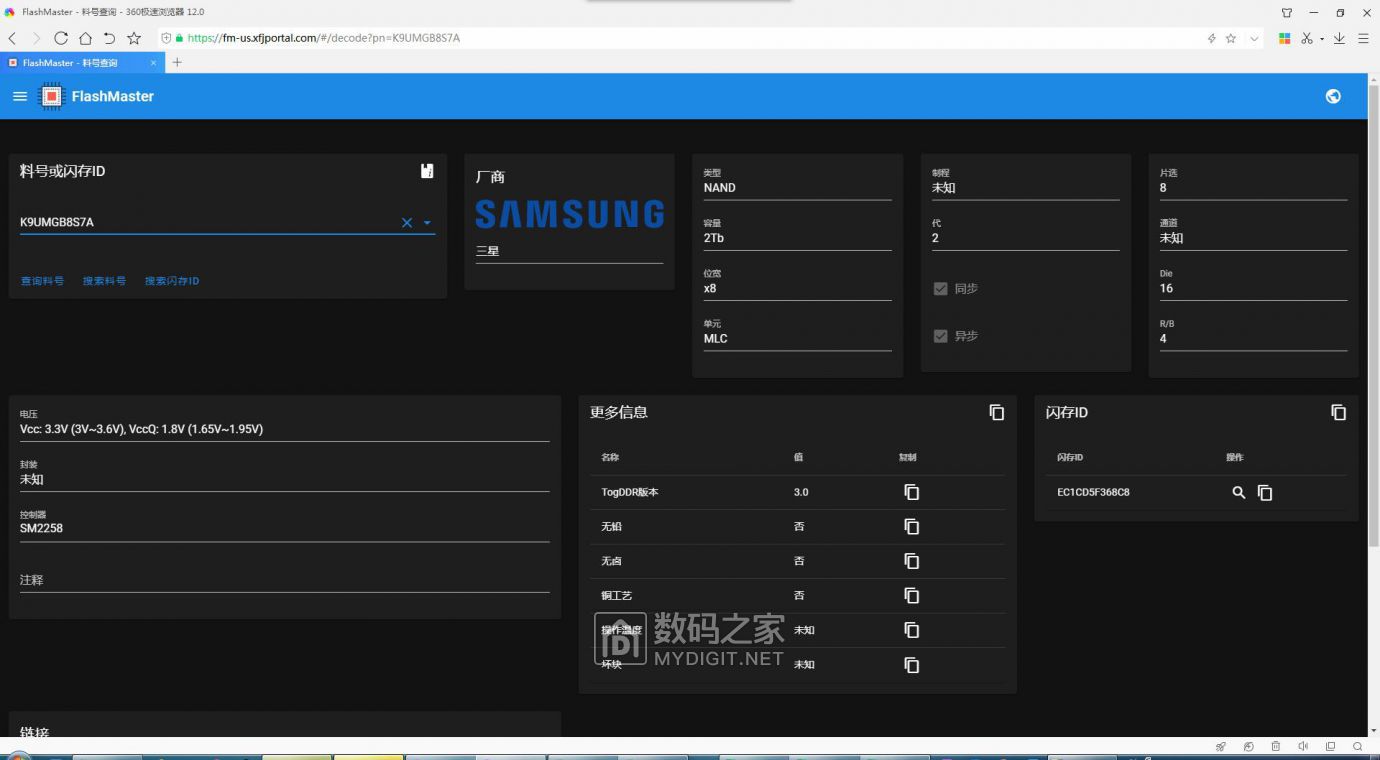Select the SM2258 controller value
The width and height of the screenshot is (1380, 760).
point(41,528)
